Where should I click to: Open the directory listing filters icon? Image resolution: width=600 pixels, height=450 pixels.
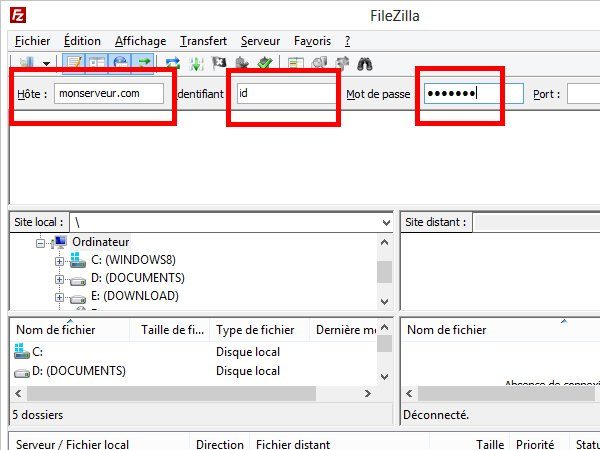click(295, 64)
